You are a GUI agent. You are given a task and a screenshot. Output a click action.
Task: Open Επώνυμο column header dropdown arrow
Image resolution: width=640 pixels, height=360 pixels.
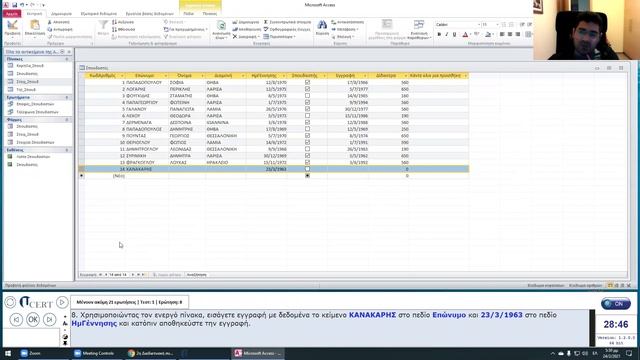click(x=166, y=76)
